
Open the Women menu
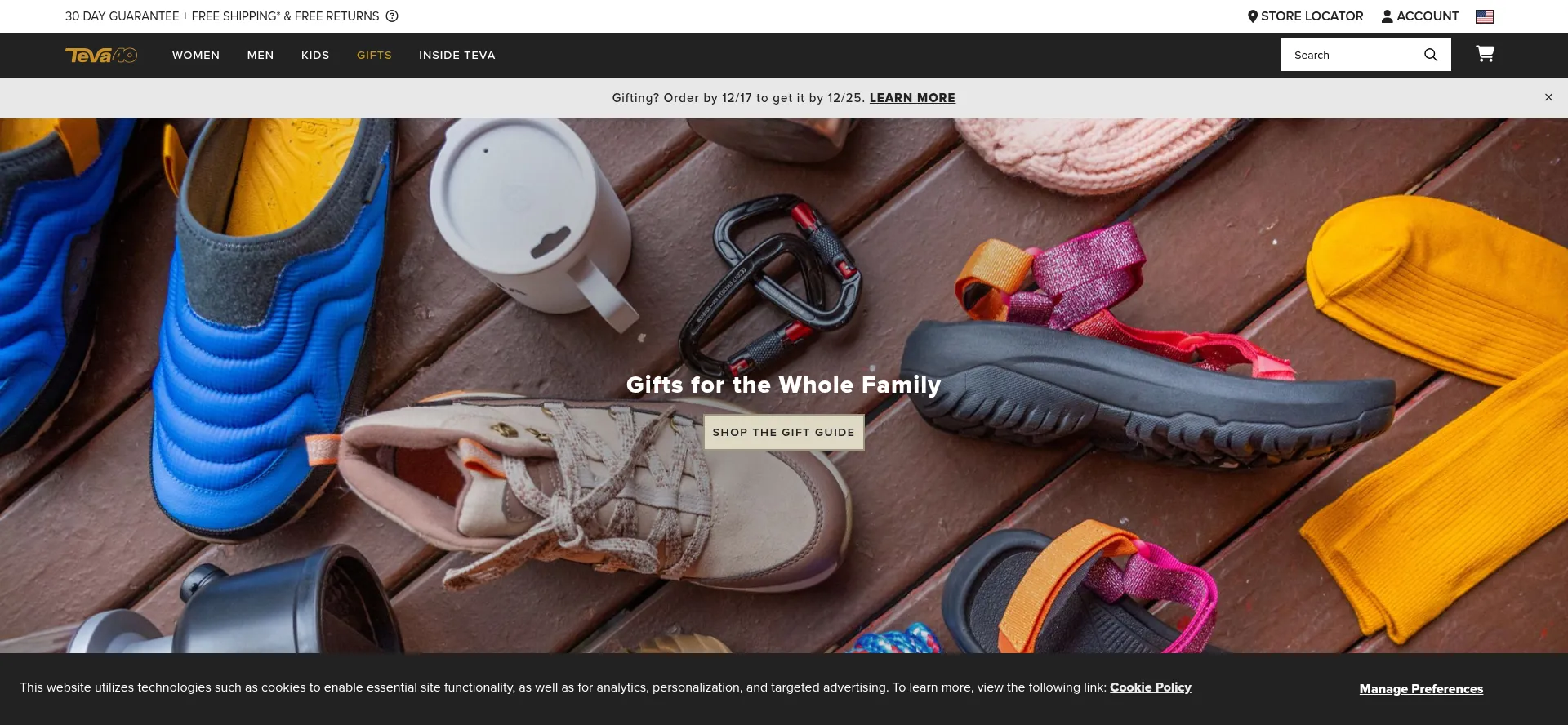196,55
